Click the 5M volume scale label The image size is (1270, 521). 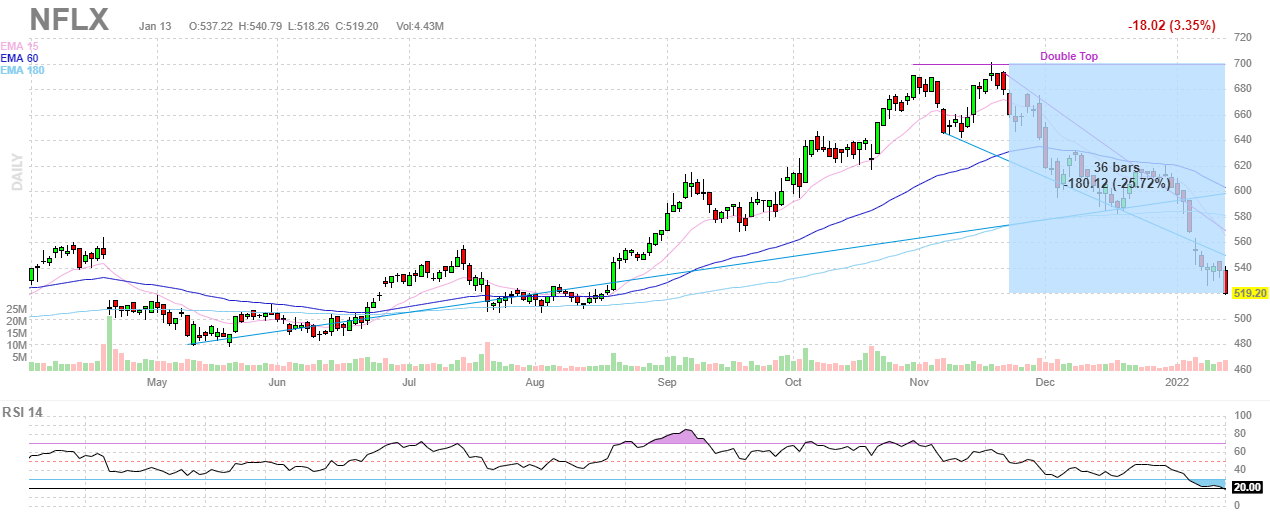click(x=18, y=356)
